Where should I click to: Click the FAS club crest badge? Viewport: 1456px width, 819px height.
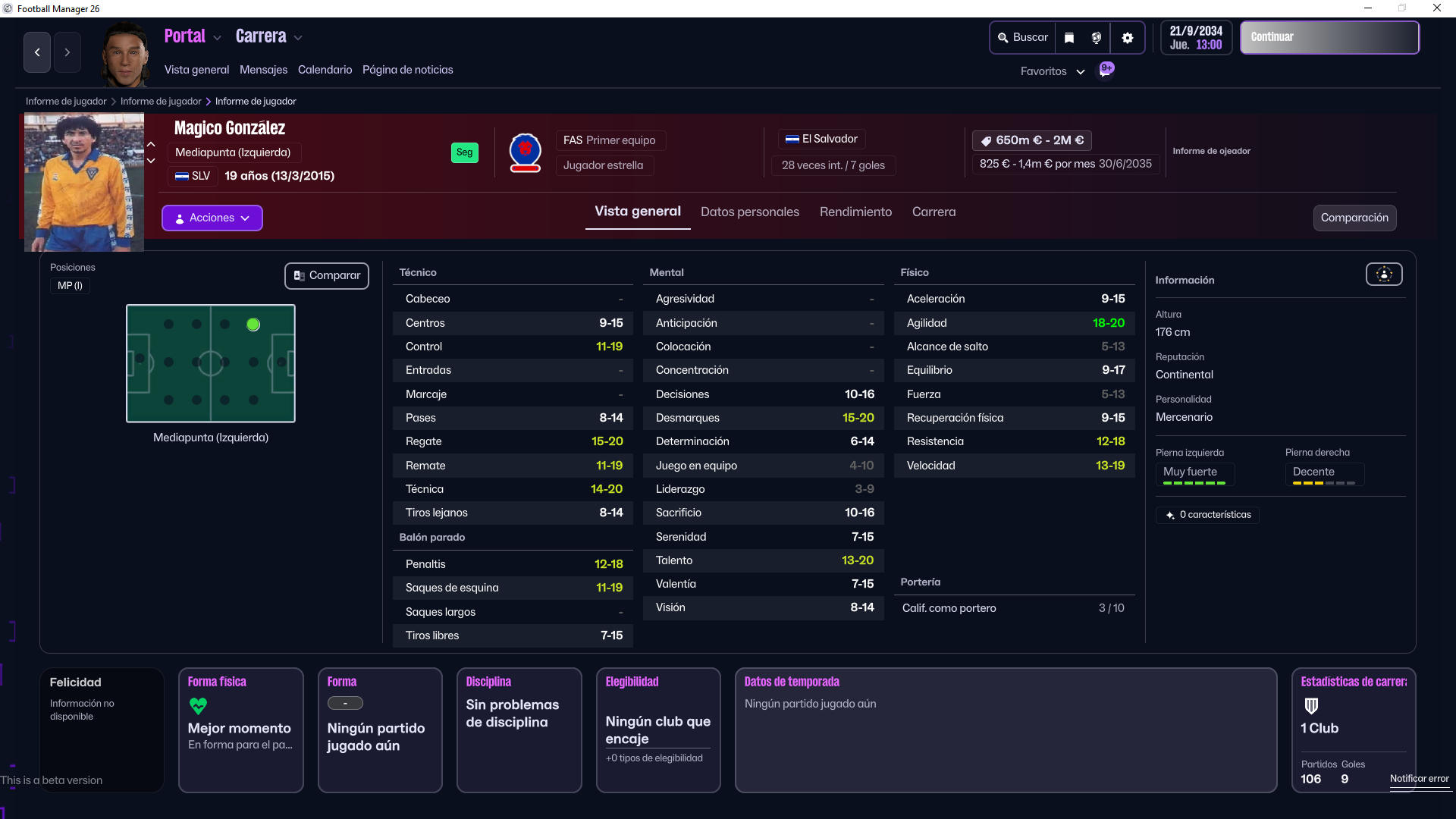point(525,152)
